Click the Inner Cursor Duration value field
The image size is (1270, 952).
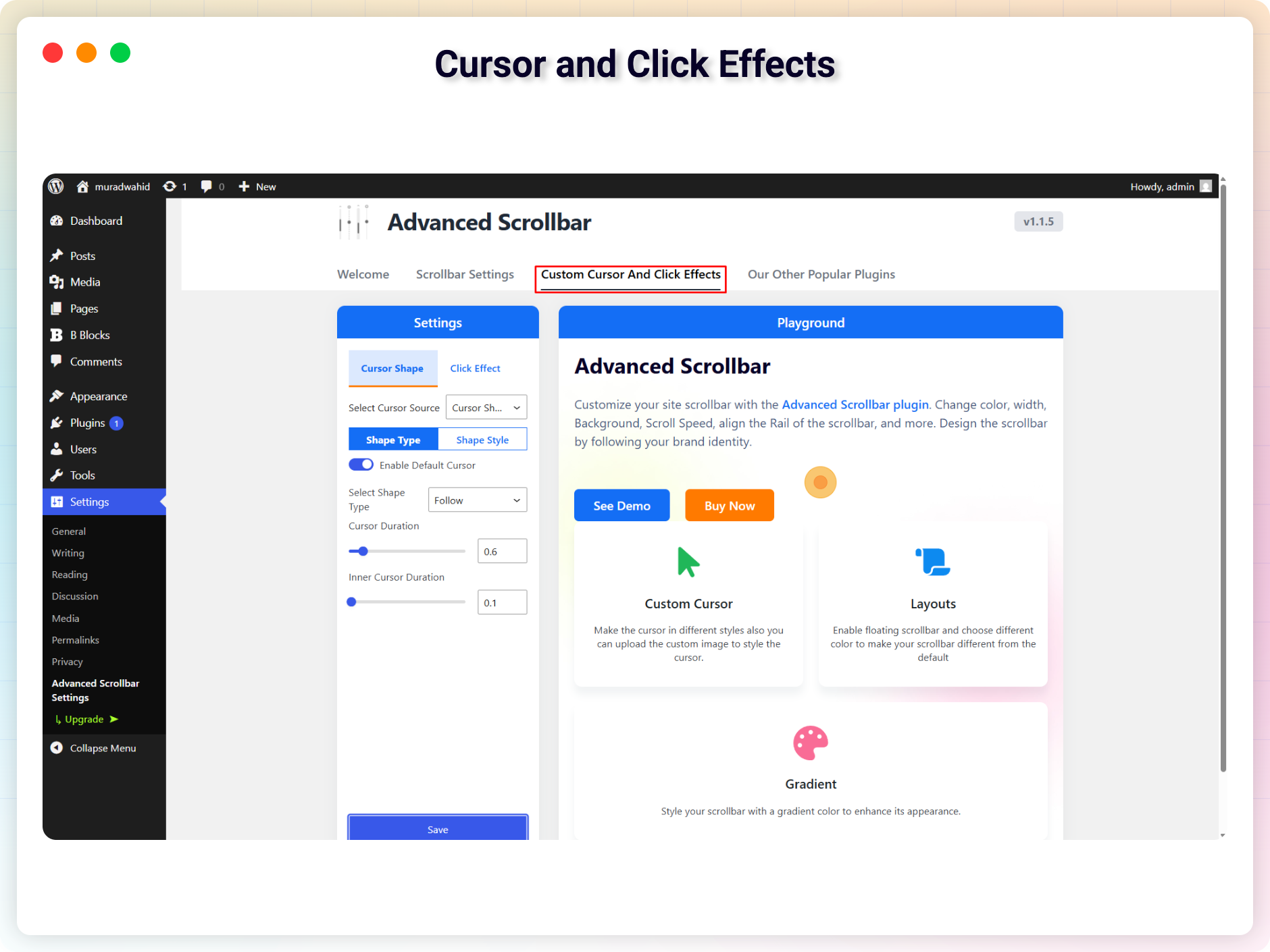502,603
